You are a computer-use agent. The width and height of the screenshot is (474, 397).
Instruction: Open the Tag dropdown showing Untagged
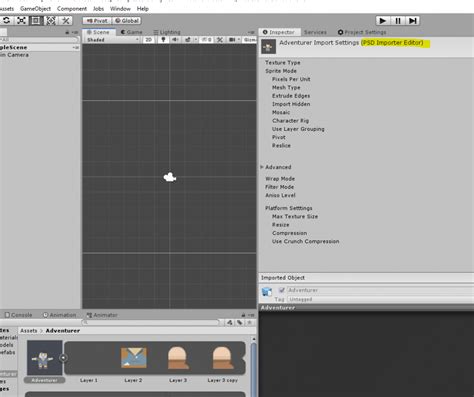point(380,299)
